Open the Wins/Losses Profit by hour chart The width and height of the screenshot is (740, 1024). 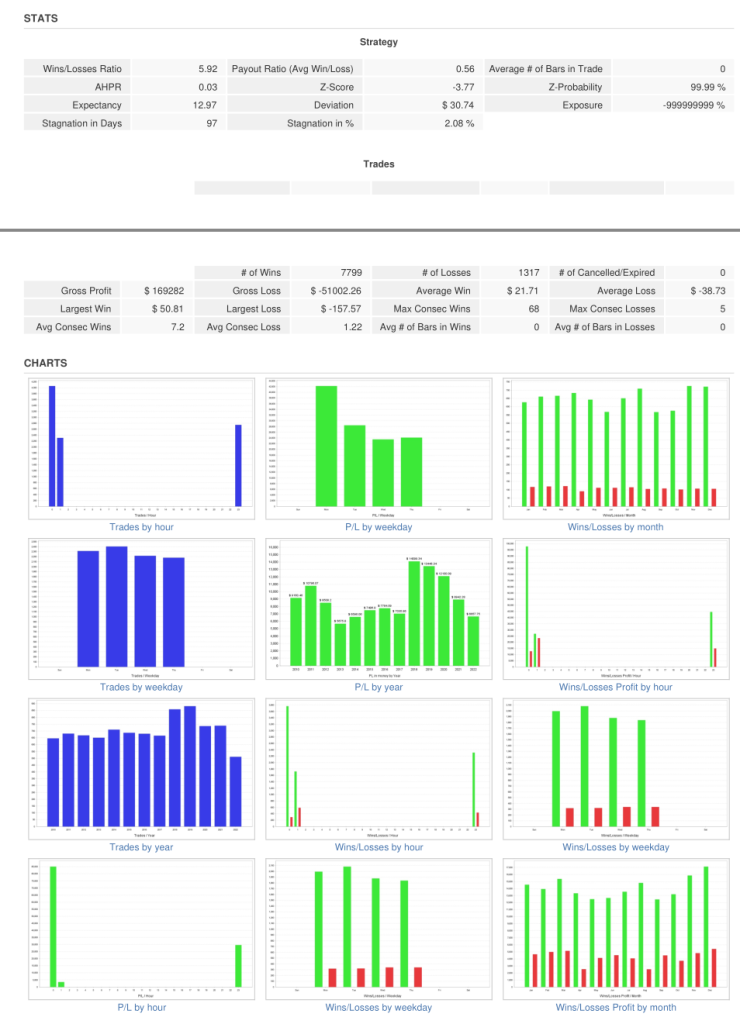[x=616, y=609]
